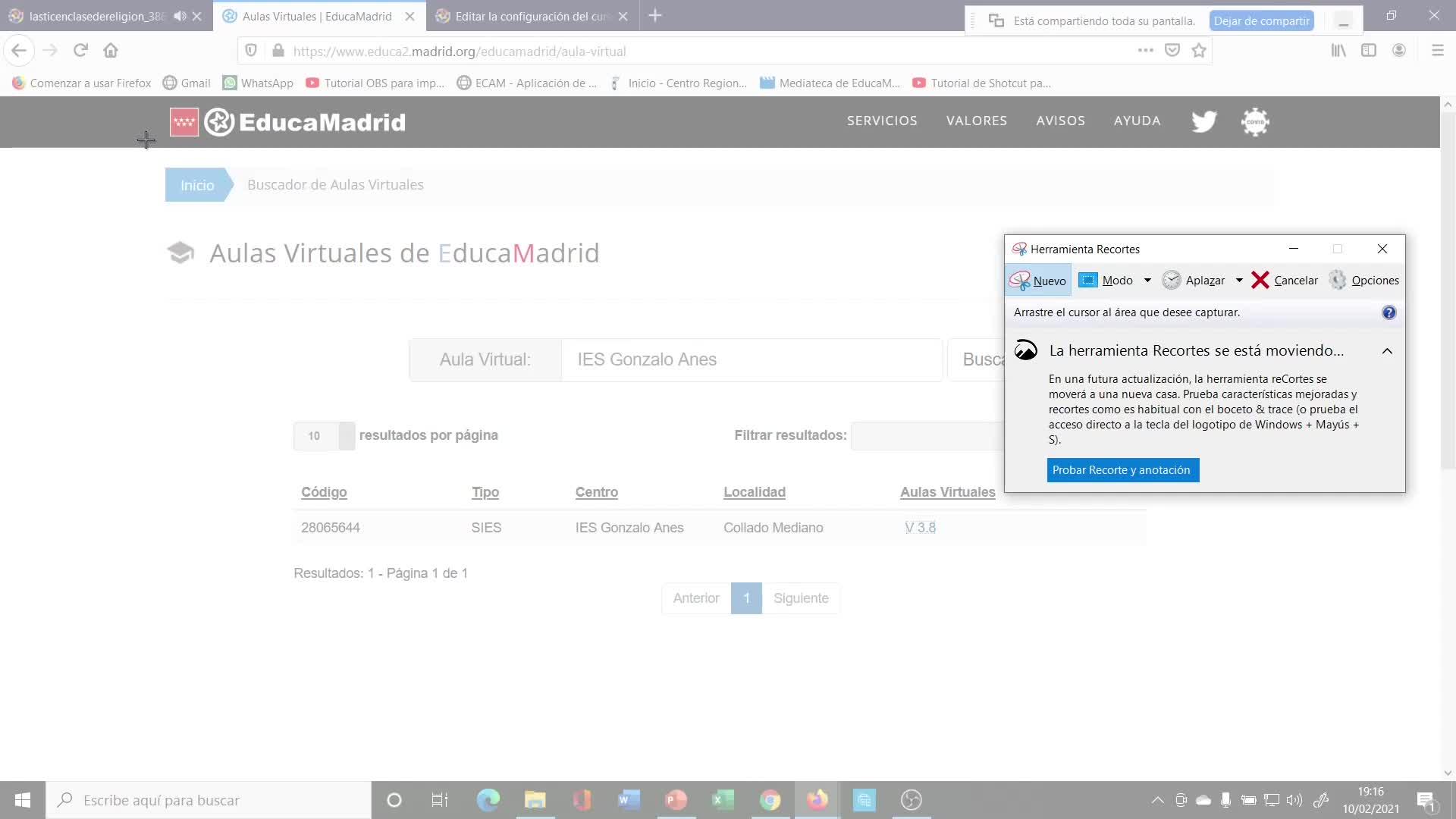This screenshot has height=819, width=1456.
Task: Open the Snipping Tool help icon
Action: coord(1389,312)
